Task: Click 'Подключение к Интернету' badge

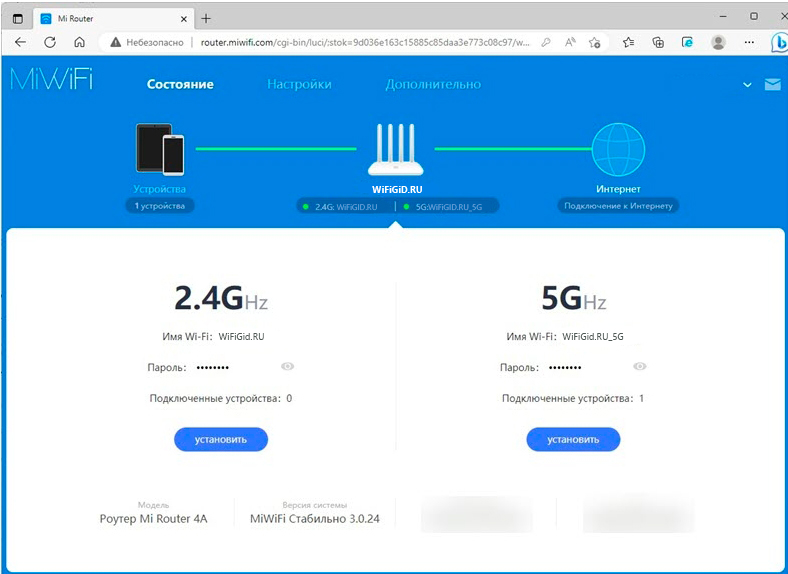Action: 618,206
